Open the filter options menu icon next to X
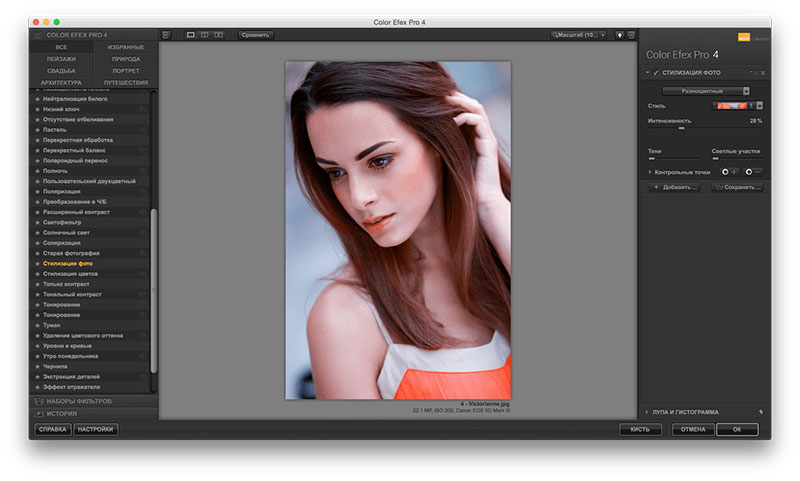Screen dimensions: 800x481 pos(754,73)
